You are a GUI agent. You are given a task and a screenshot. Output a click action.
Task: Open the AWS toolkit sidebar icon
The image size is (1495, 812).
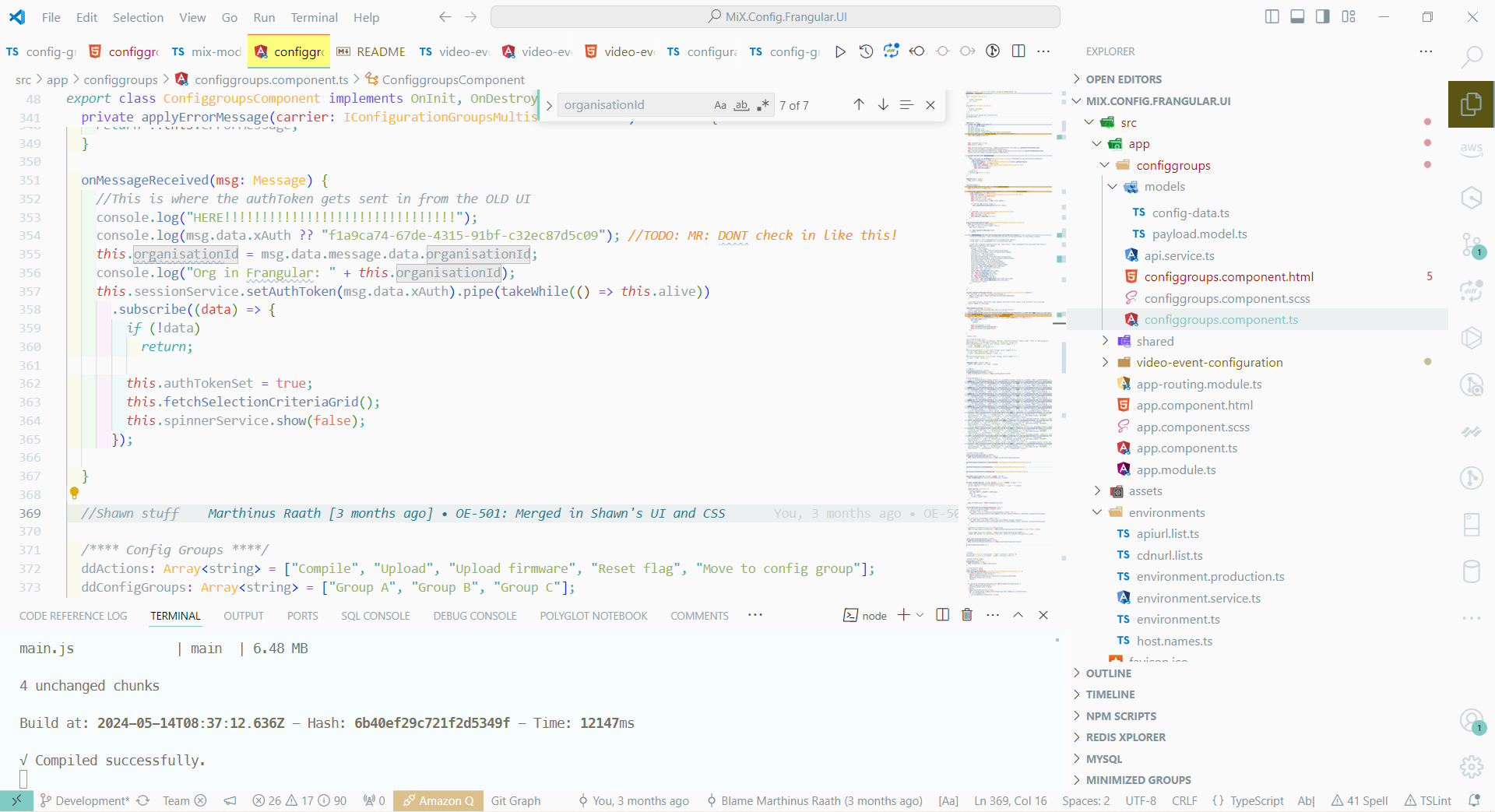pos(1471,149)
